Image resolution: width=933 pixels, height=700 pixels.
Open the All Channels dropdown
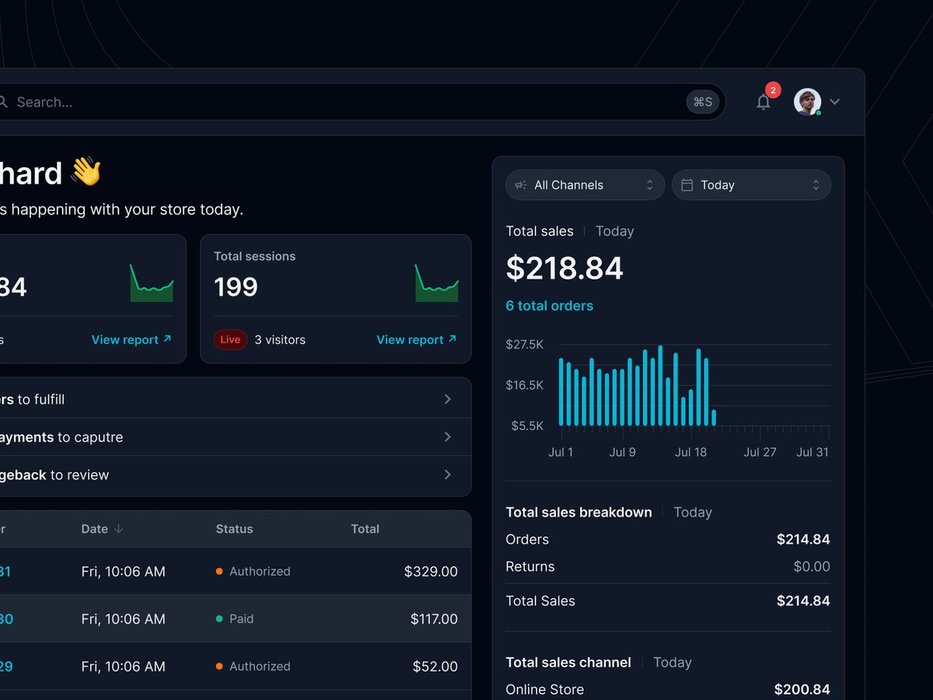[585, 185]
